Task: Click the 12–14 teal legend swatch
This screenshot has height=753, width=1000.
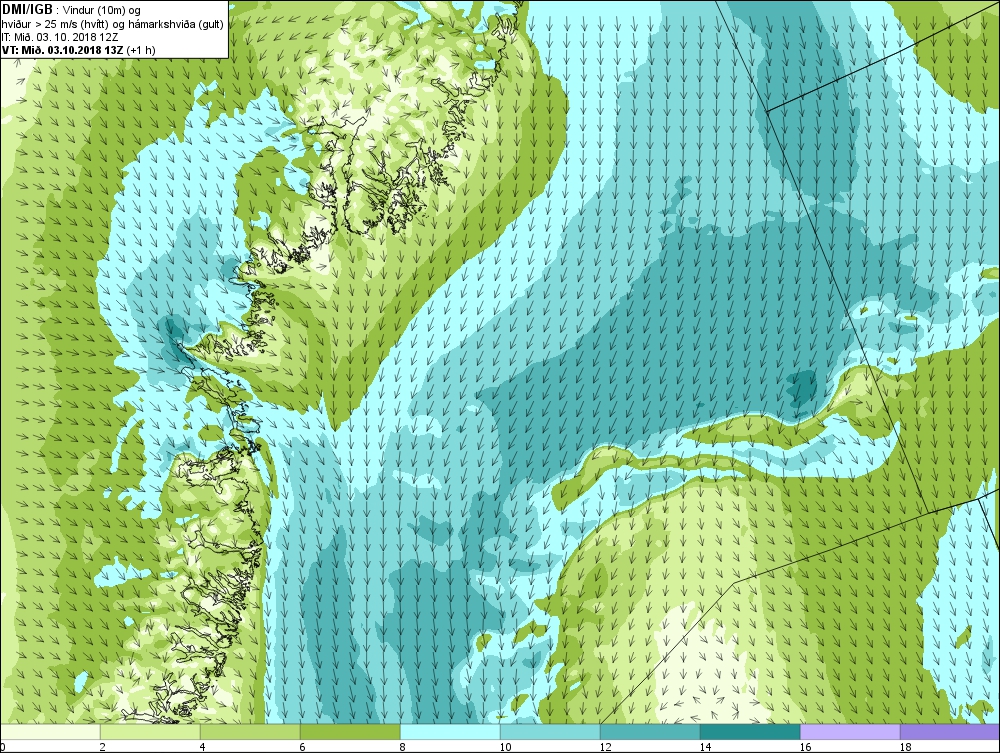Action: click(x=650, y=731)
